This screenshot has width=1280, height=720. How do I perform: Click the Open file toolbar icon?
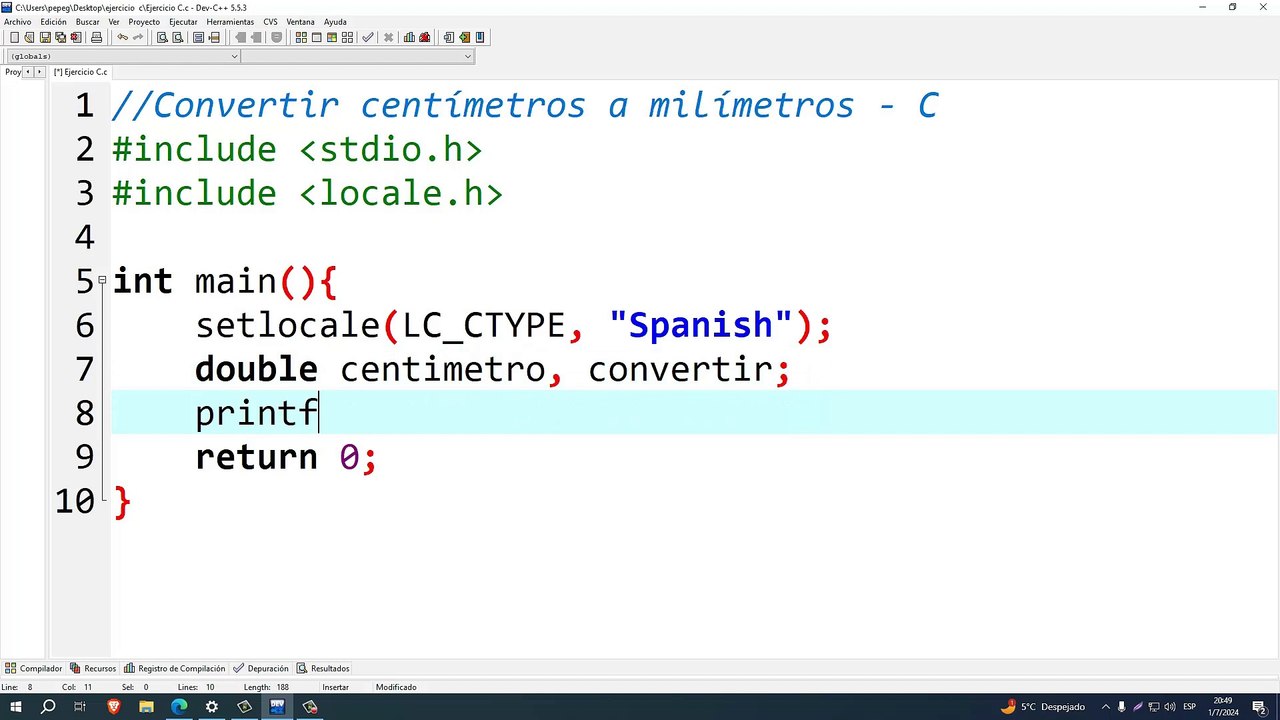click(30, 38)
